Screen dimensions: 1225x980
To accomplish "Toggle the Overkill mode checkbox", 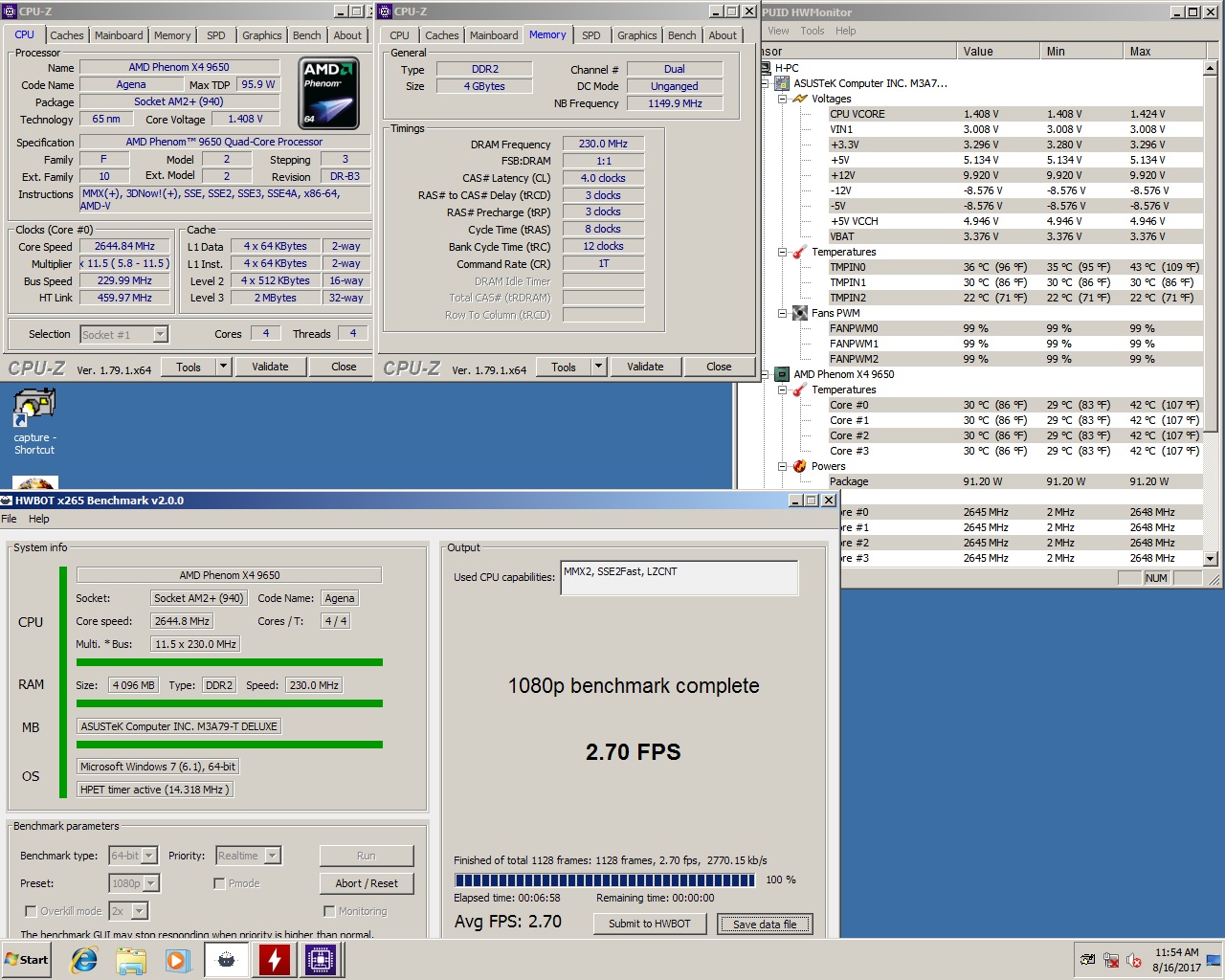I will [31, 911].
